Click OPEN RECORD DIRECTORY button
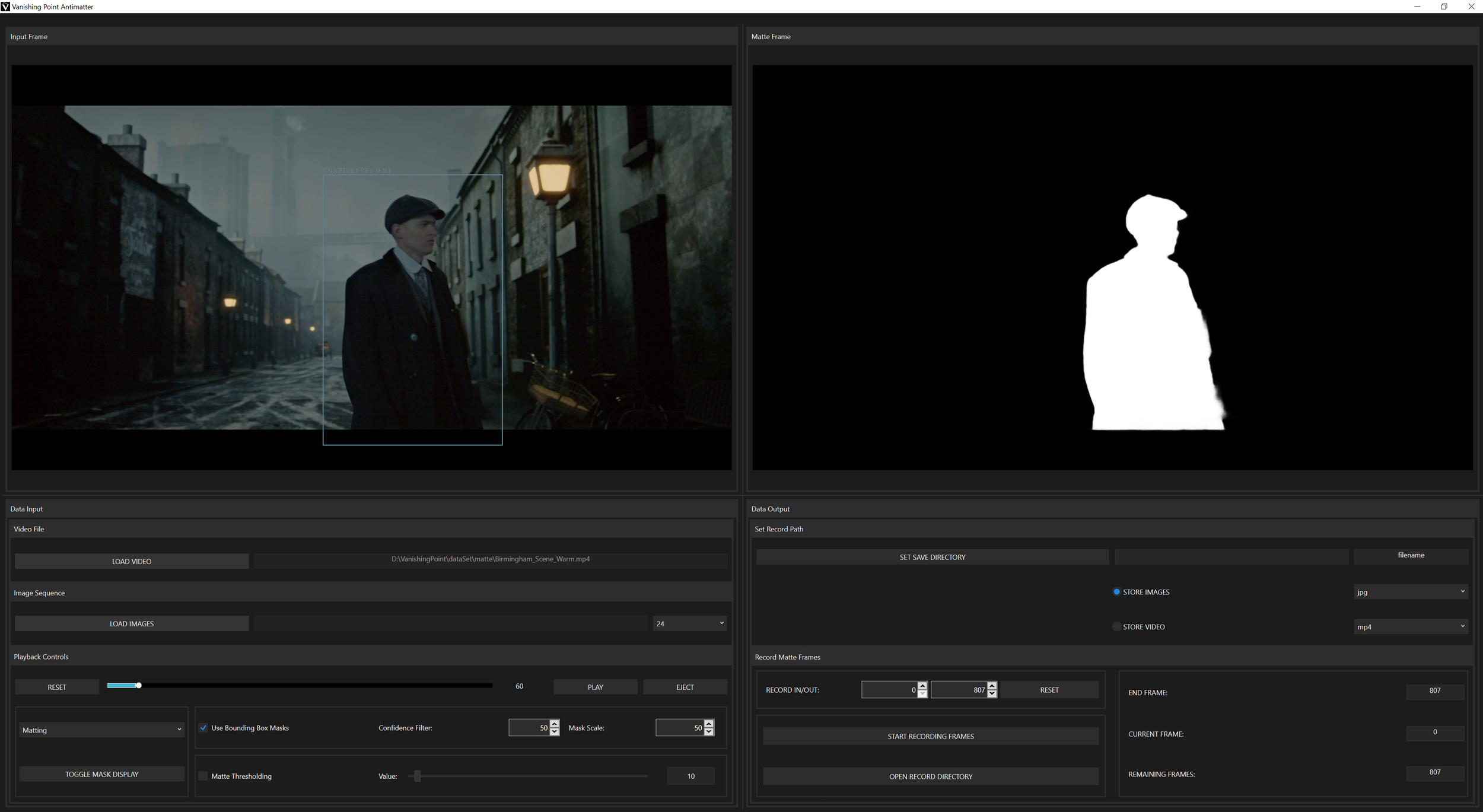This screenshot has height=812, width=1483. [x=931, y=776]
